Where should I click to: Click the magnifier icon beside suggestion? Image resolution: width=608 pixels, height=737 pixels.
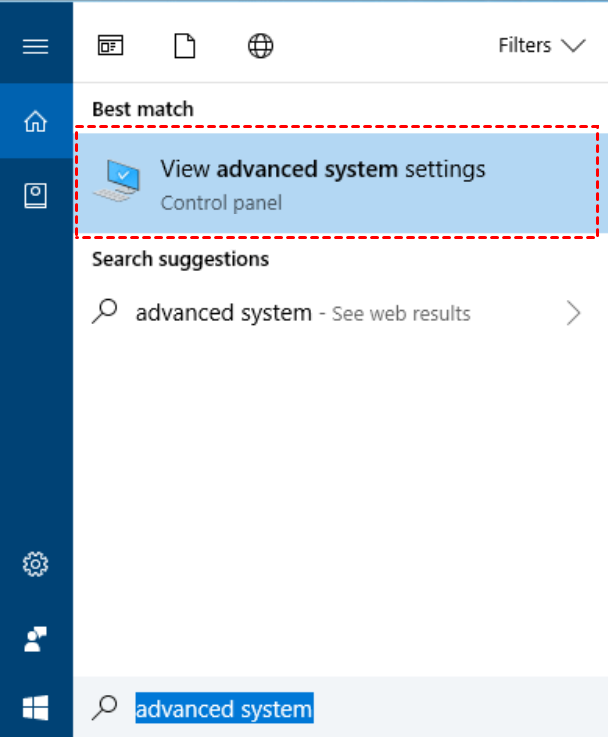[104, 312]
